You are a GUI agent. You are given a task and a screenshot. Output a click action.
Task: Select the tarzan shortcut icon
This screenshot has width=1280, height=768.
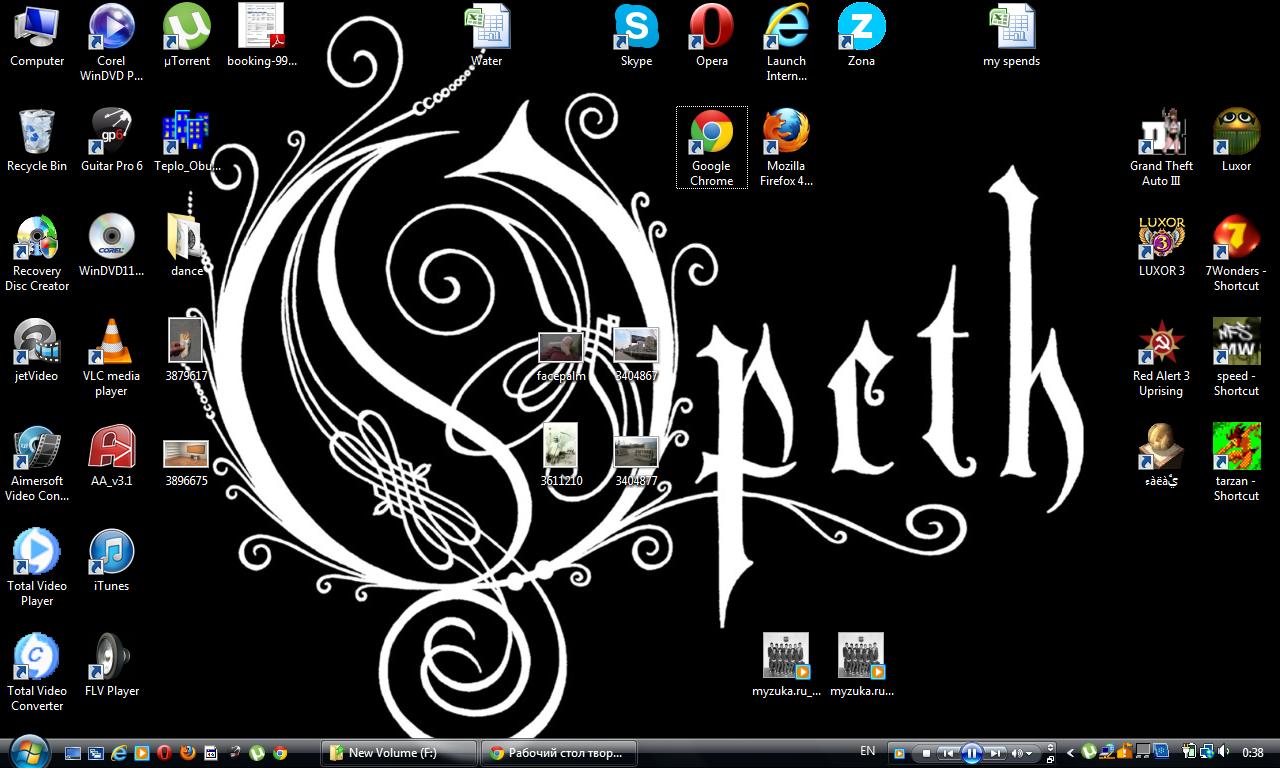point(1236,463)
